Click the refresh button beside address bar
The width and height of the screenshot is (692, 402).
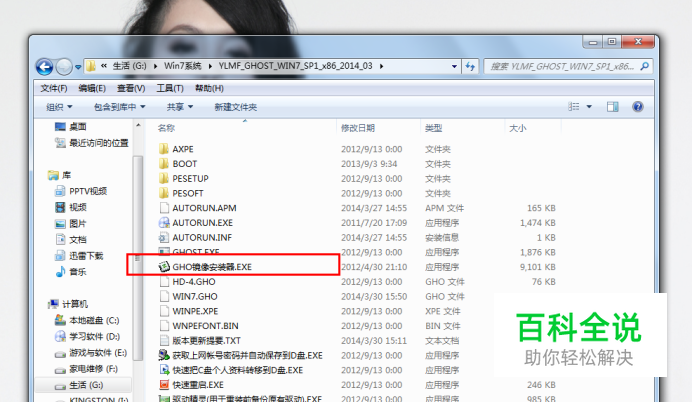[470, 67]
